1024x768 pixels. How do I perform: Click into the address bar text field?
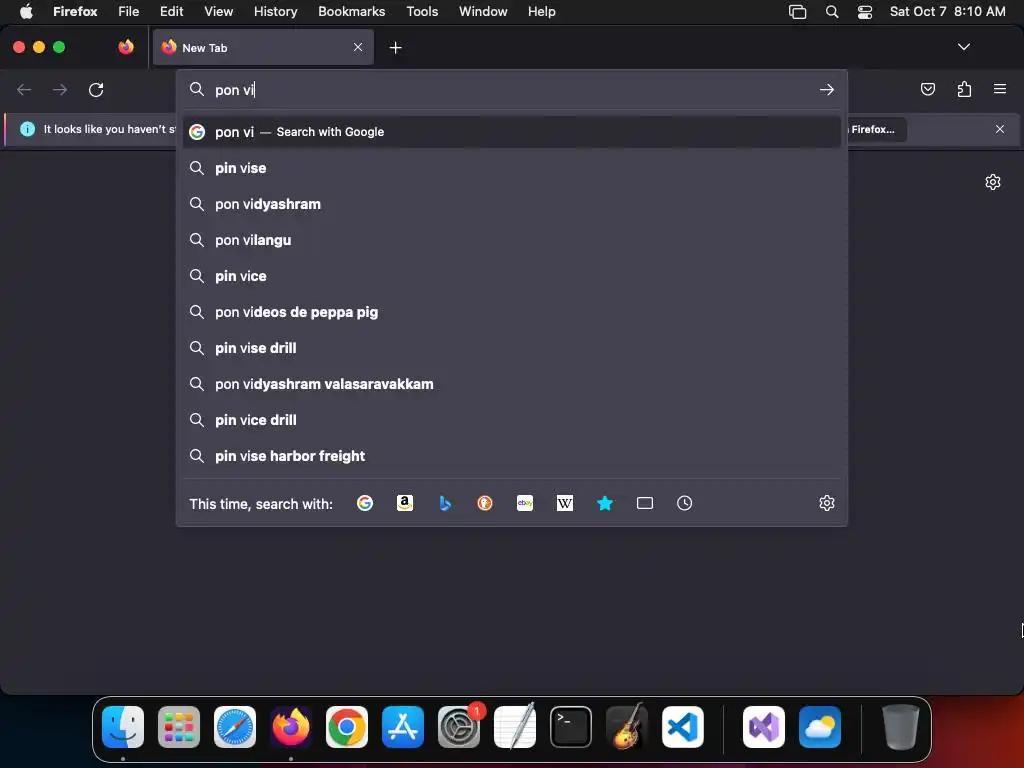tap(513, 89)
